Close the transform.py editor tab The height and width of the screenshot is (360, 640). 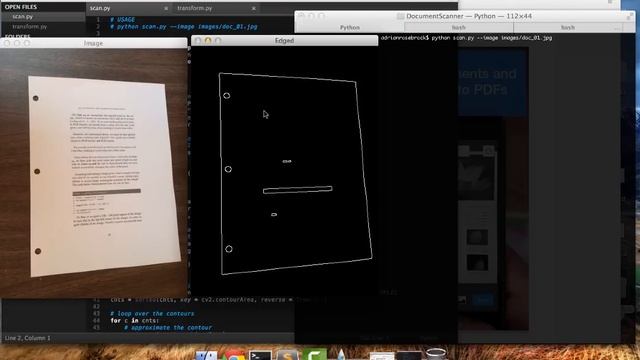pyautogui.click(x=253, y=8)
